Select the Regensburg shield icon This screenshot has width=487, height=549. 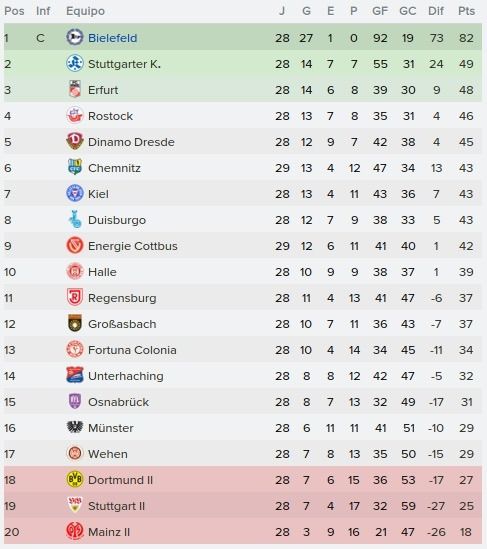(75, 297)
